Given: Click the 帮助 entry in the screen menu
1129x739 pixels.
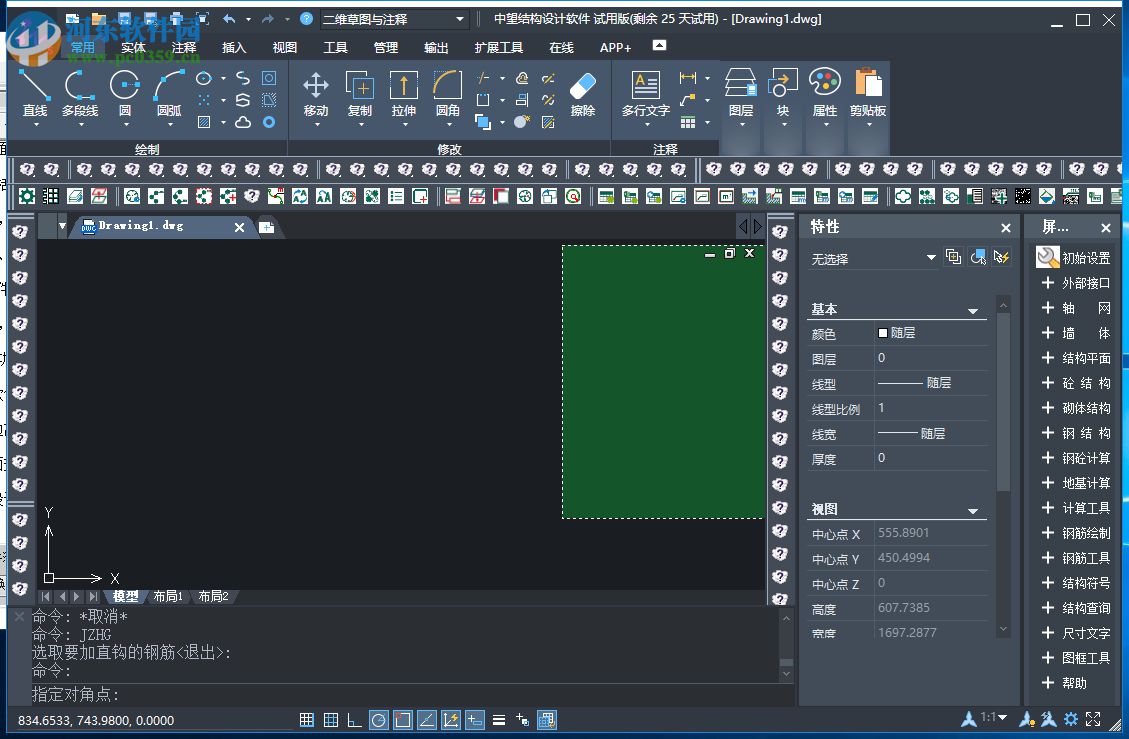Looking at the screenshot, I should pyautogui.click(x=1074, y=683).
